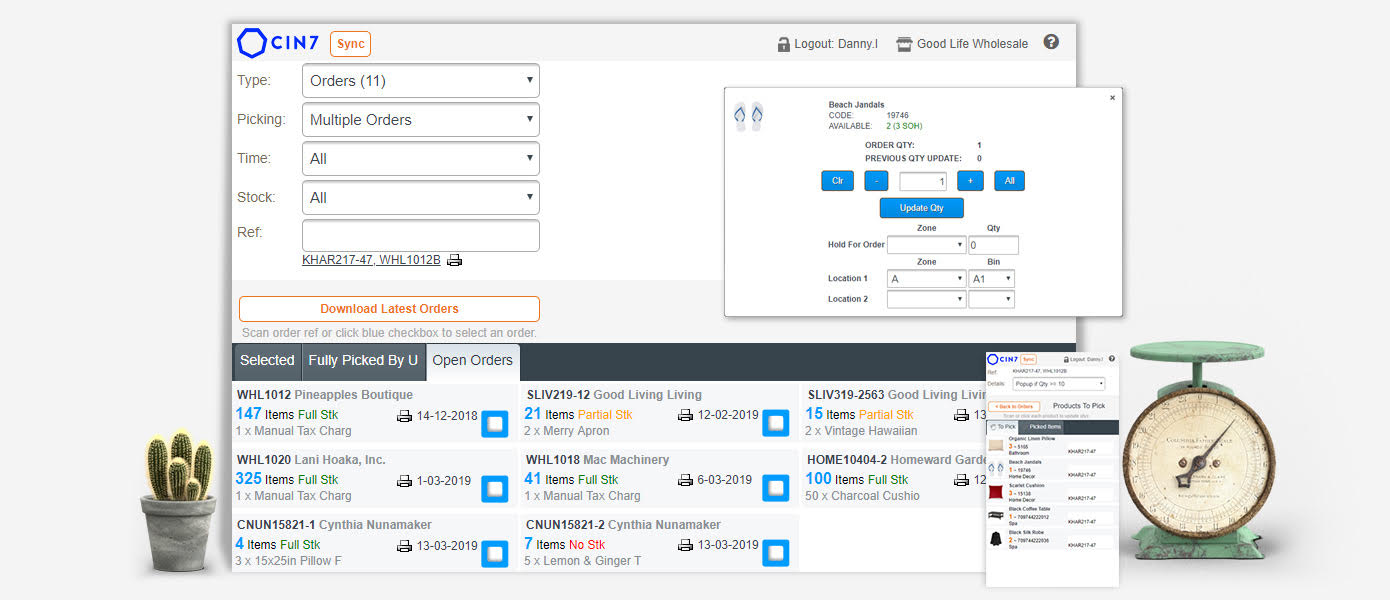The width and height of the screenshot is (1390, 600).
Task: Click Beach Jandals image in quantity popup
Action: 748,116
